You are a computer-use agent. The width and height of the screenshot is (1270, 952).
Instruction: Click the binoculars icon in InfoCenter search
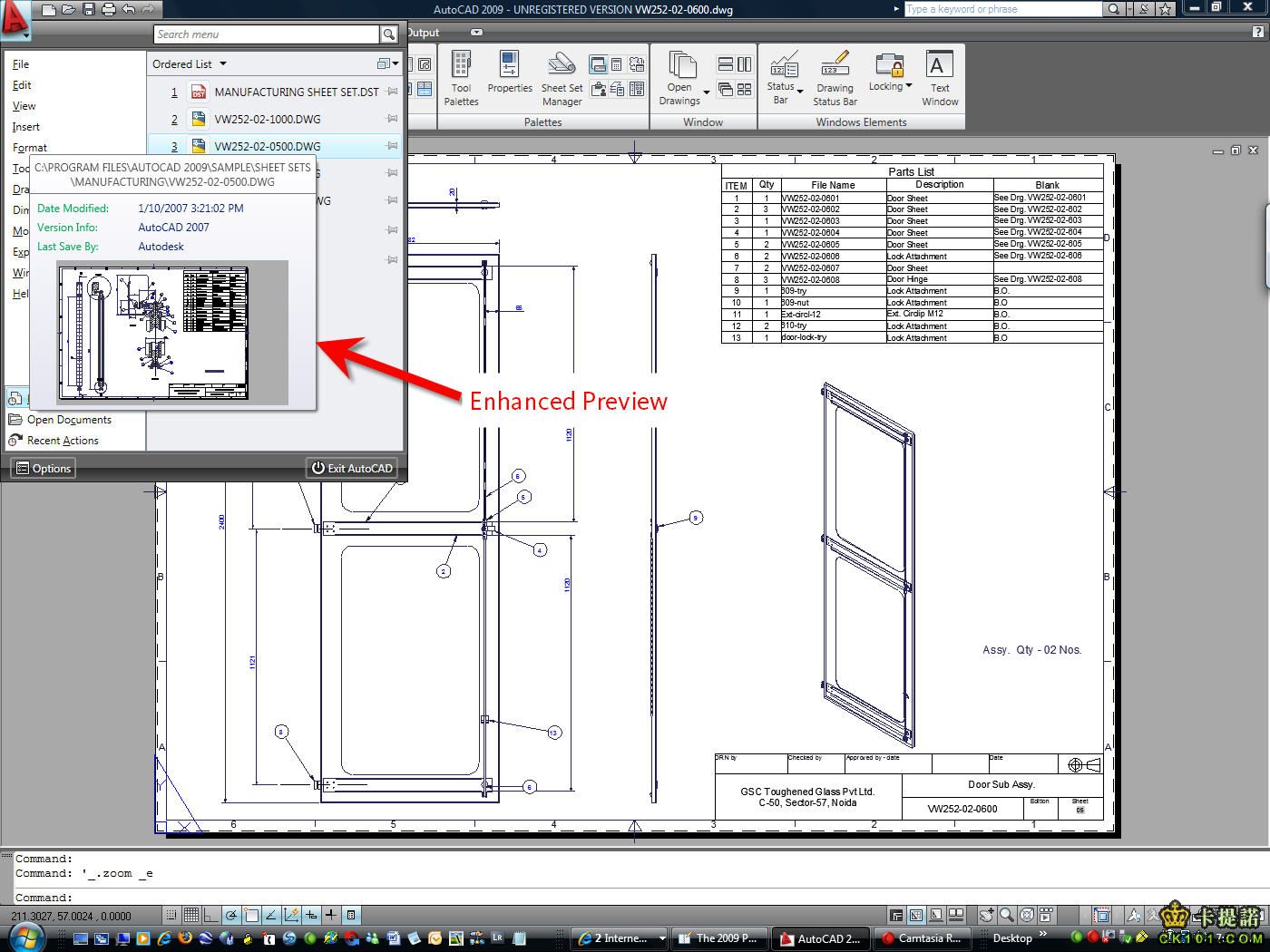click(x=1113, y=9)
